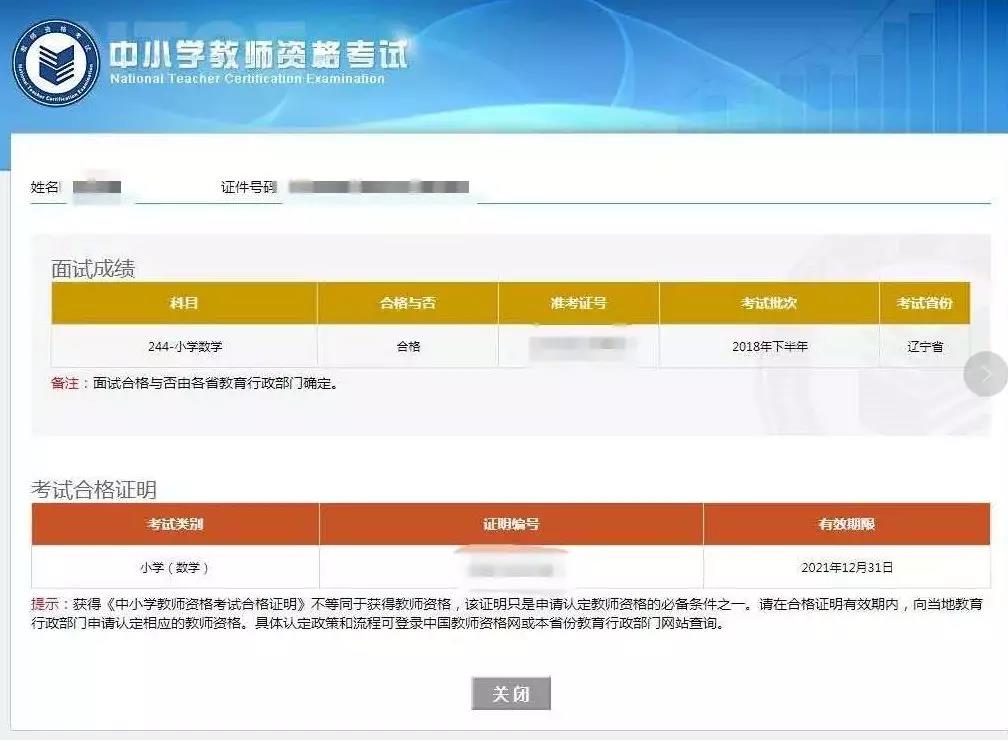Click the NTCE logo emblem
1008x740 pixels.
pyautogui.click(x=57, y=60)
